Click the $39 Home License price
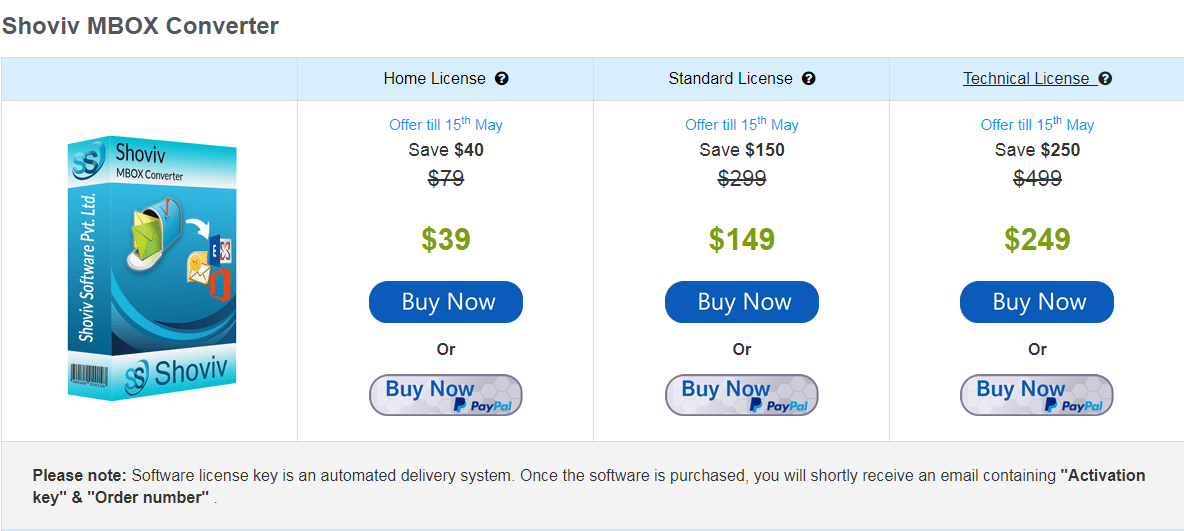 446,240
